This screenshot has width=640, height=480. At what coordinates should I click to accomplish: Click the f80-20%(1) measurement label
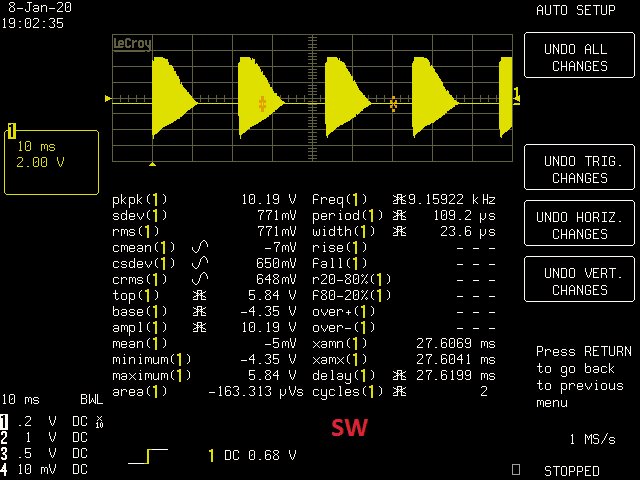351,295
